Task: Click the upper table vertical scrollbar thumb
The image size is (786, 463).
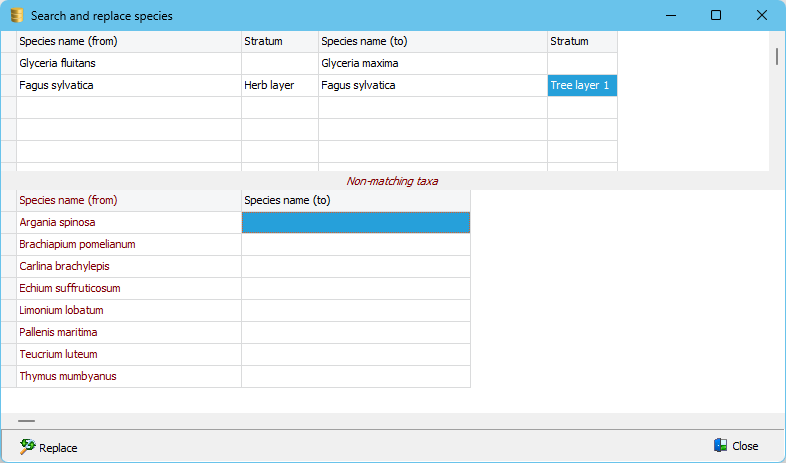Action: (776, 56)
